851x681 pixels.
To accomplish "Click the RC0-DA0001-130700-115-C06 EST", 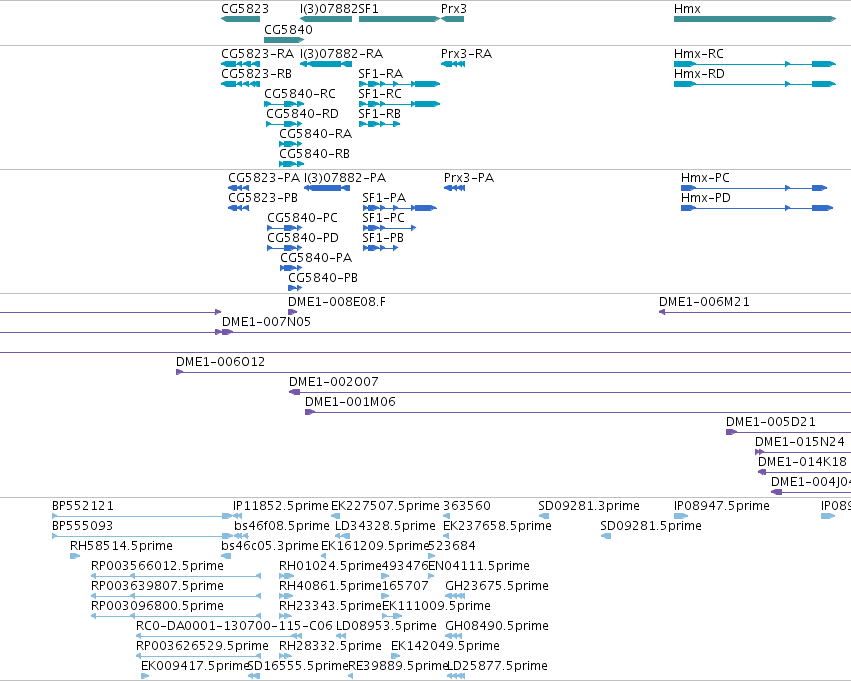I will tap(219, 636).
